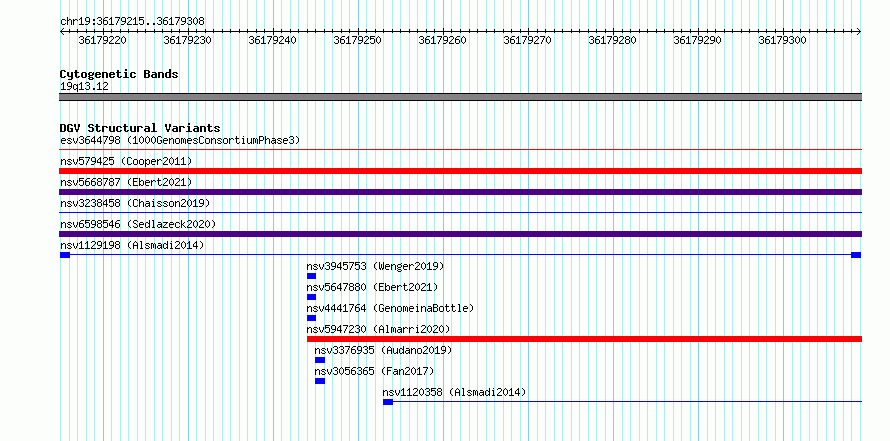
Task: Select the purple nsv5668787 variant bar
Action: click(460, 192)
